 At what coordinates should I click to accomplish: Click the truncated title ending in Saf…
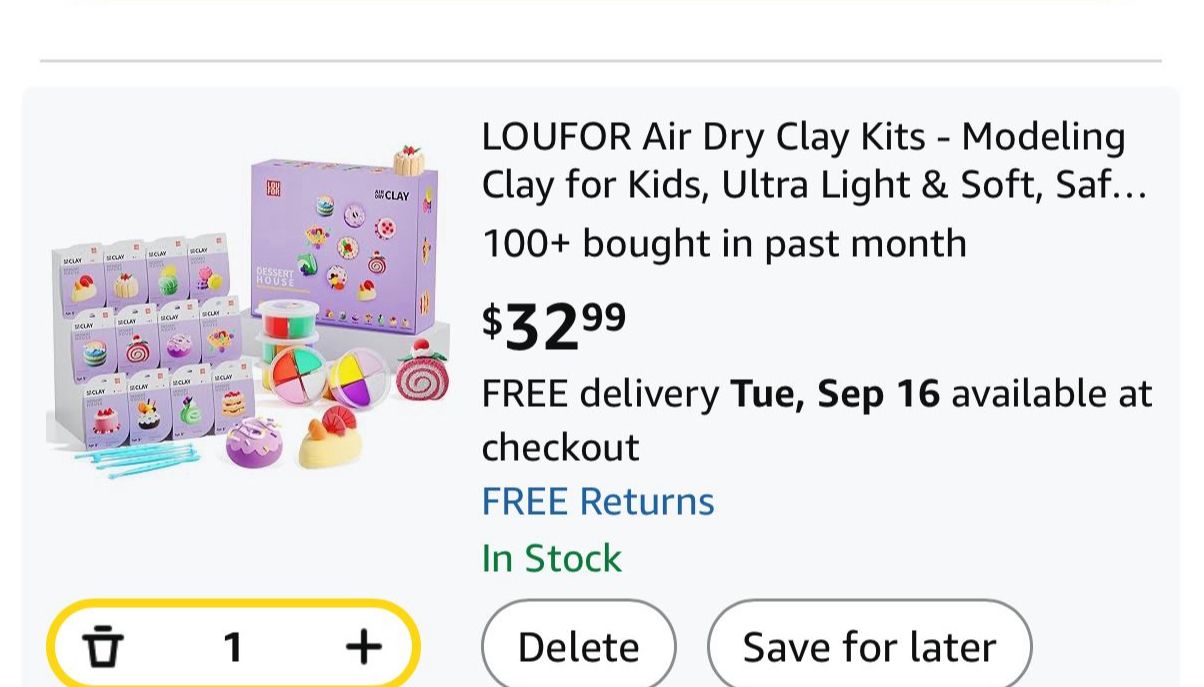click(x=813, y=185)
